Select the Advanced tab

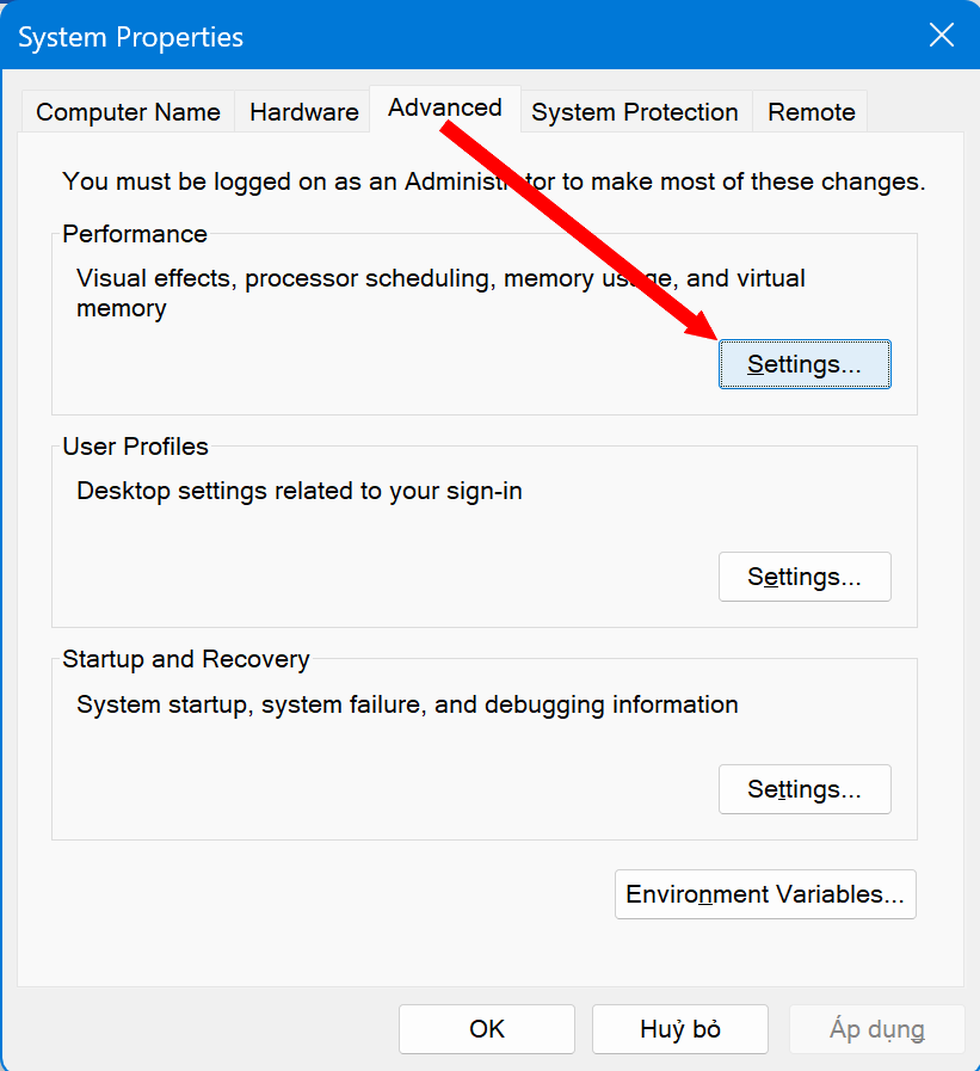click(445, 108)
